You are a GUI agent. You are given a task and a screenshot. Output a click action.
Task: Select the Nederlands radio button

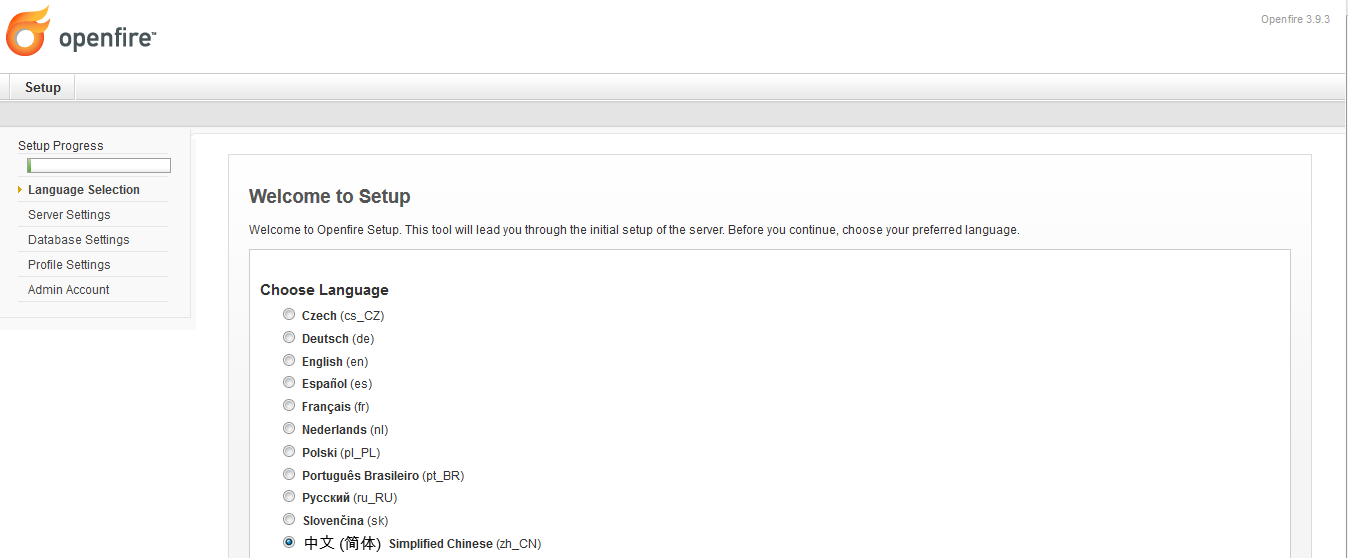coord(289,429)
